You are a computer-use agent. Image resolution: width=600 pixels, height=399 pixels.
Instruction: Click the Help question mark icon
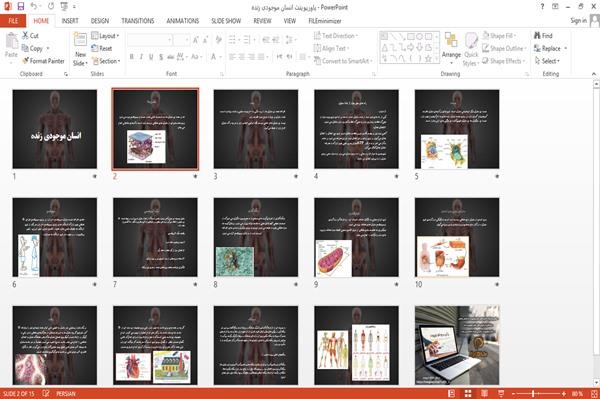tap(542, 6)
